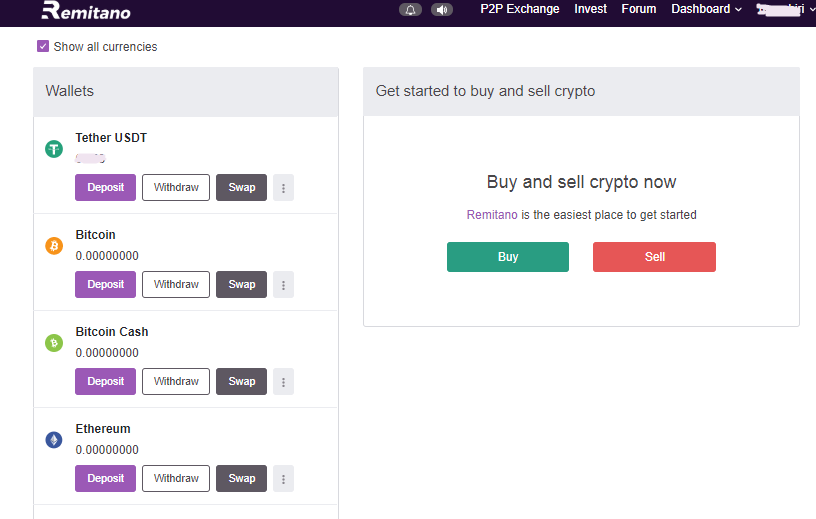Click the 'Buy and sell crypto now' heading

tap(581, 182)
